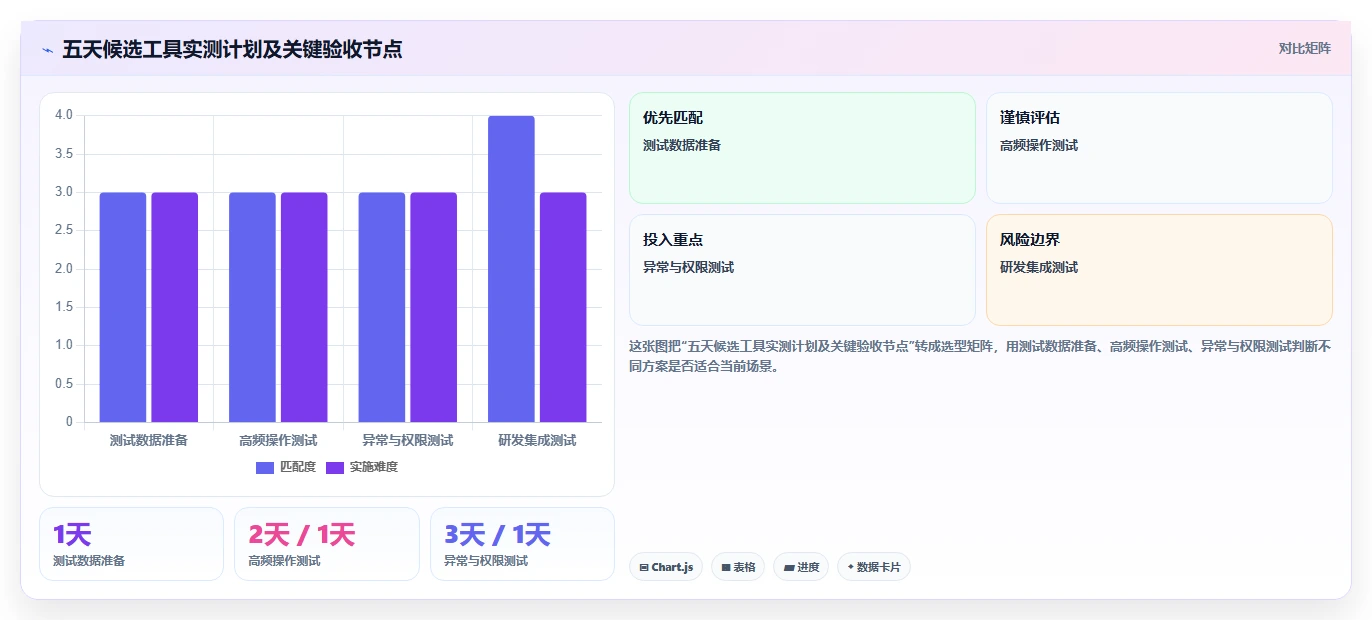The width and height of the screenshot is (1372, 620).
Task: Click the Chart.js tag
Action: pyautogui.click(x=666, y=567)
